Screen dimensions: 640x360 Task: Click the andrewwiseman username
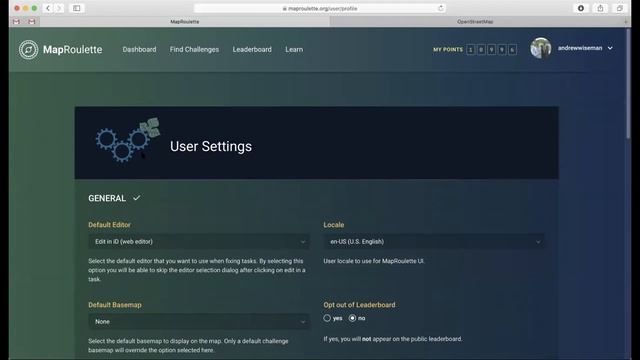pyautogui.click(x=580, y=48)
